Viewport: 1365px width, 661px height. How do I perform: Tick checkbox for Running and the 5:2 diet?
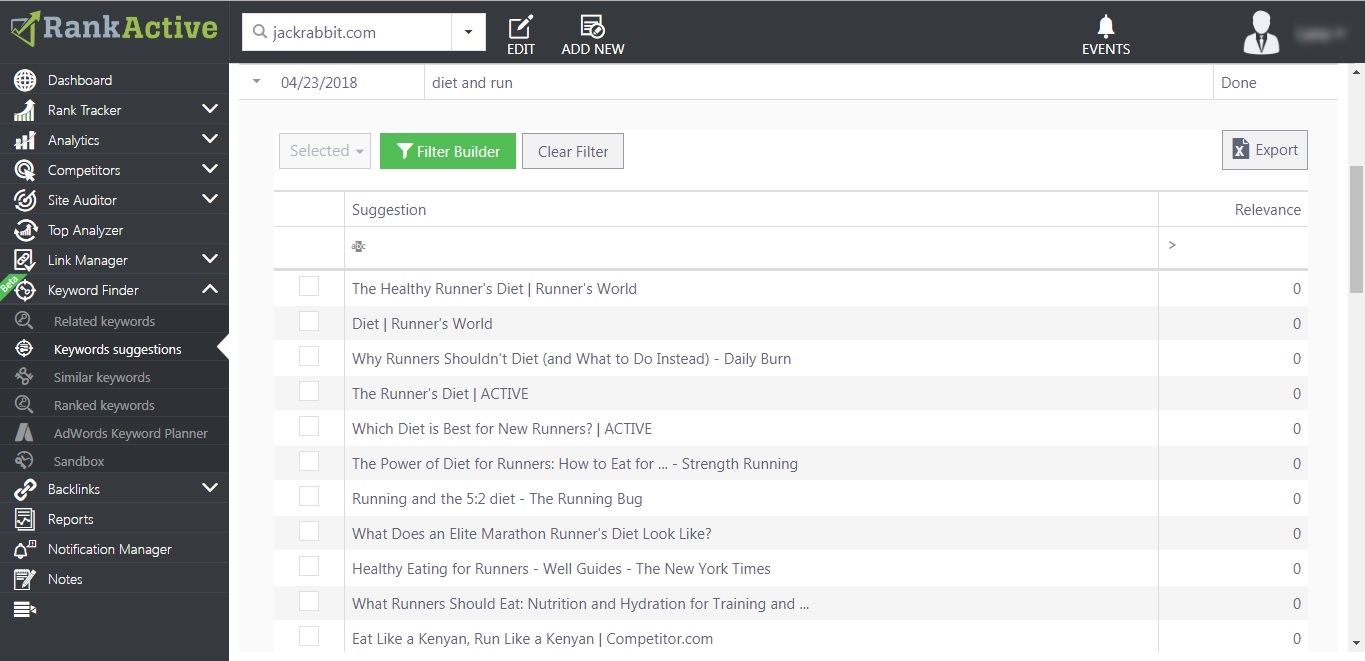pos(309,497)
